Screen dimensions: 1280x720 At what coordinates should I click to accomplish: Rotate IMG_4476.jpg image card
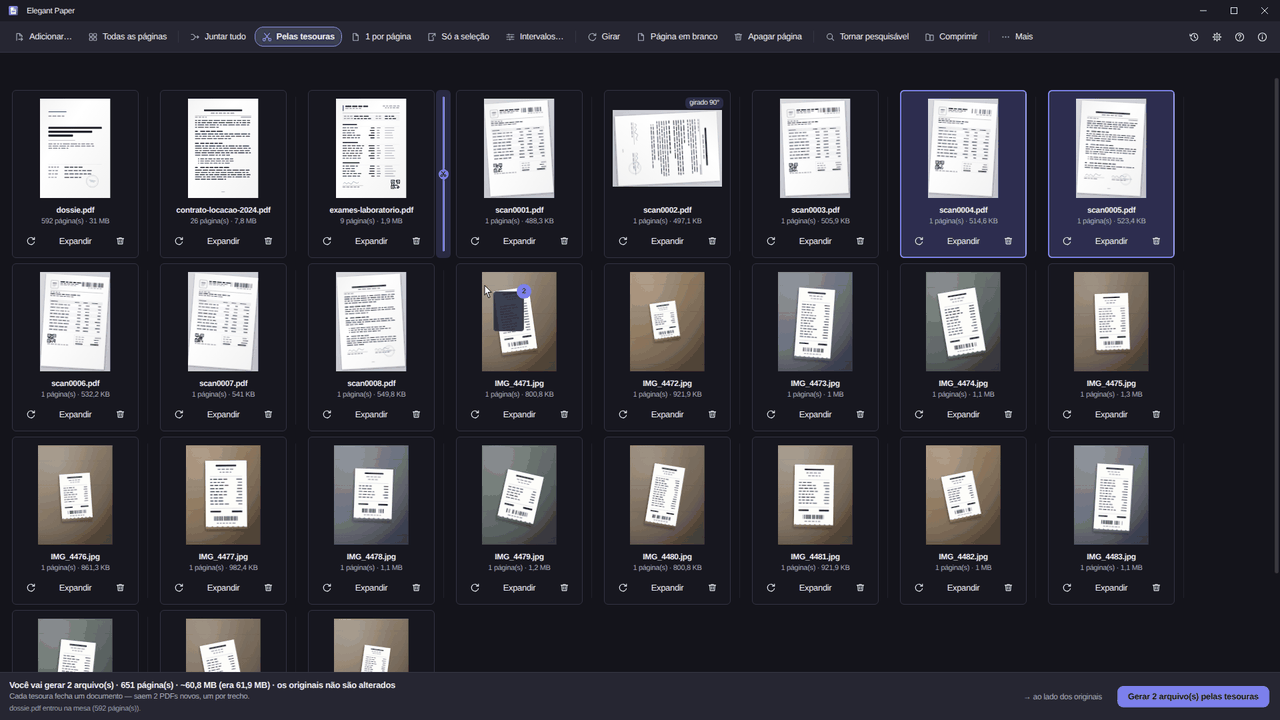pos(31,588)
